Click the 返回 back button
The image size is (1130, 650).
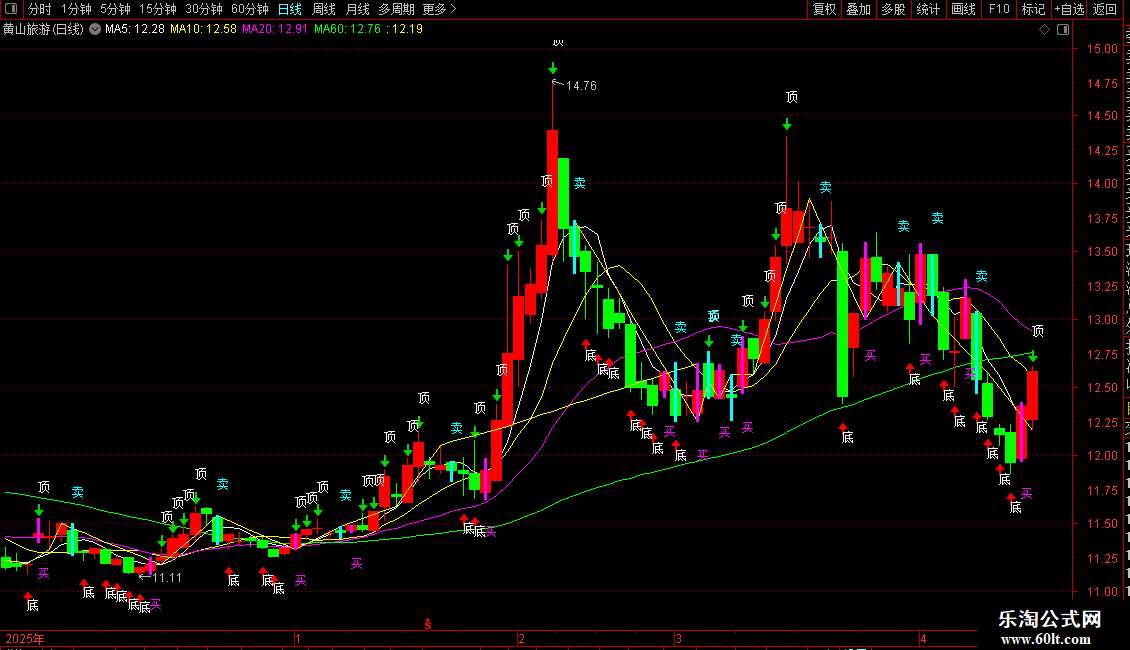point(1105,9)
